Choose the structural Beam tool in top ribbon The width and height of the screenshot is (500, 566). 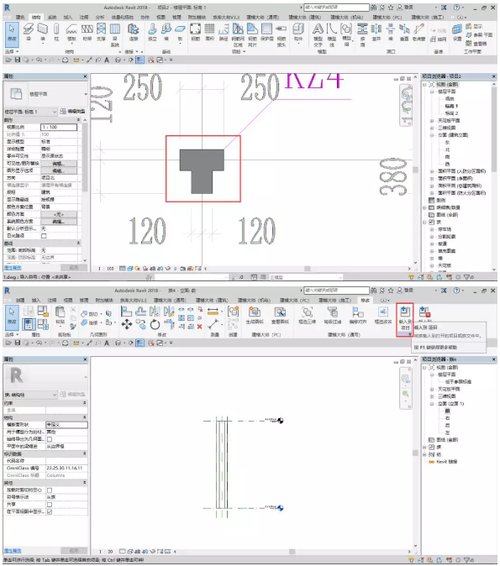click(29, 32)
